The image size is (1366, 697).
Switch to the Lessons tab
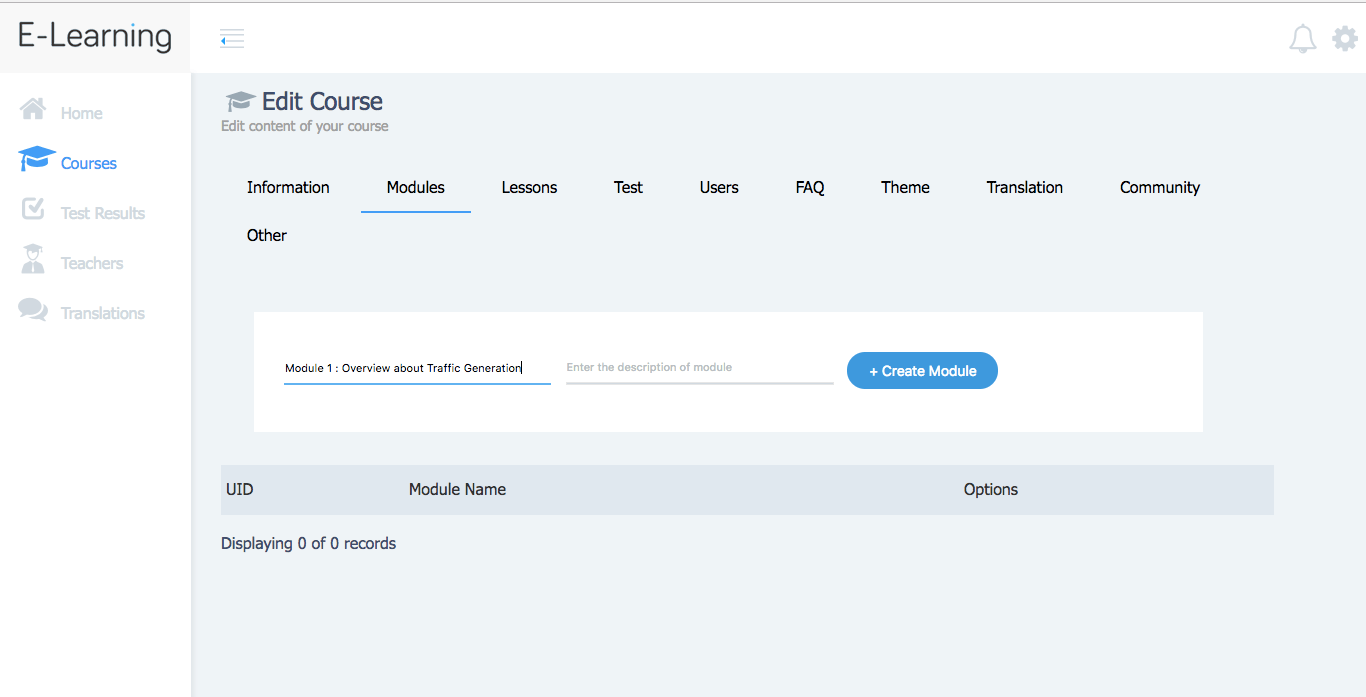coord(529,187)
